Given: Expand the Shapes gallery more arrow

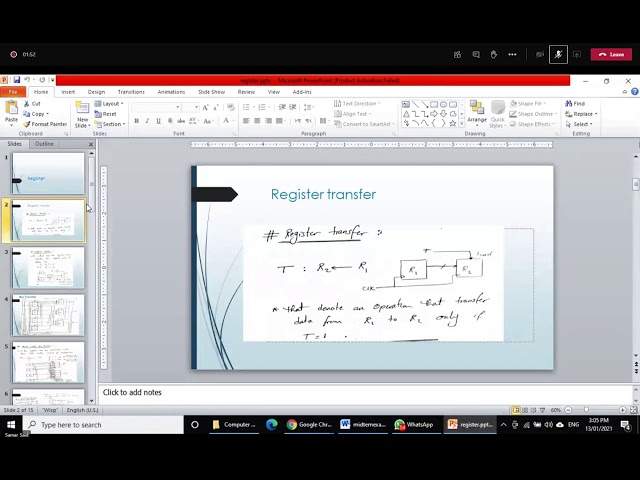Looking at the screenshot, I should 462,123.
